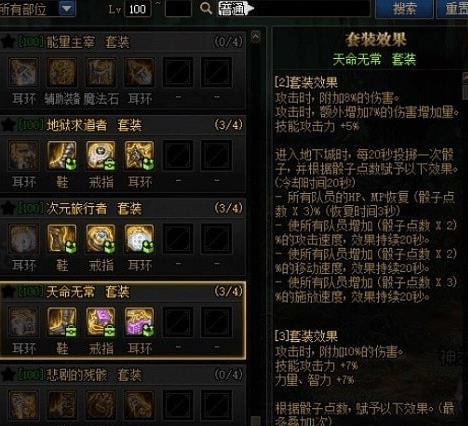Expand the 悲剧的残骸 set entry
Image resolution: width=468 pixels, height=426 pixels.
tap(123, 375)
